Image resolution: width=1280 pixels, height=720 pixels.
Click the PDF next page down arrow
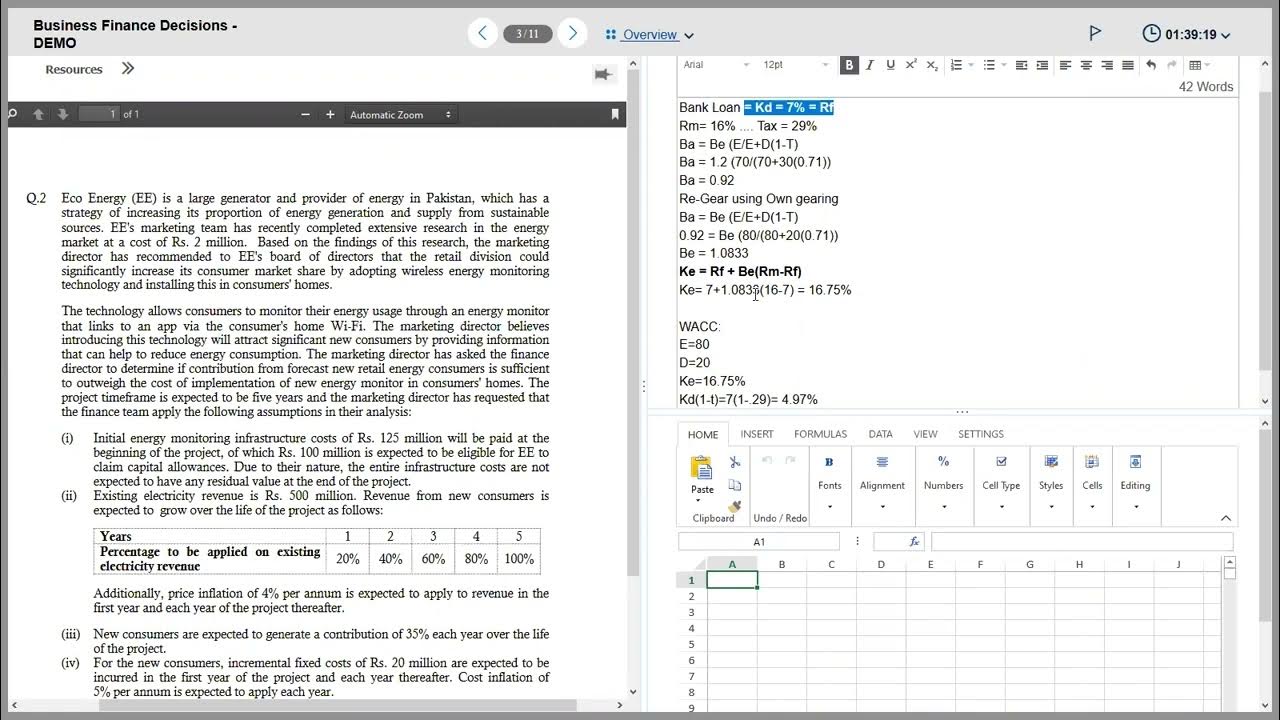[x=62, y=114]
